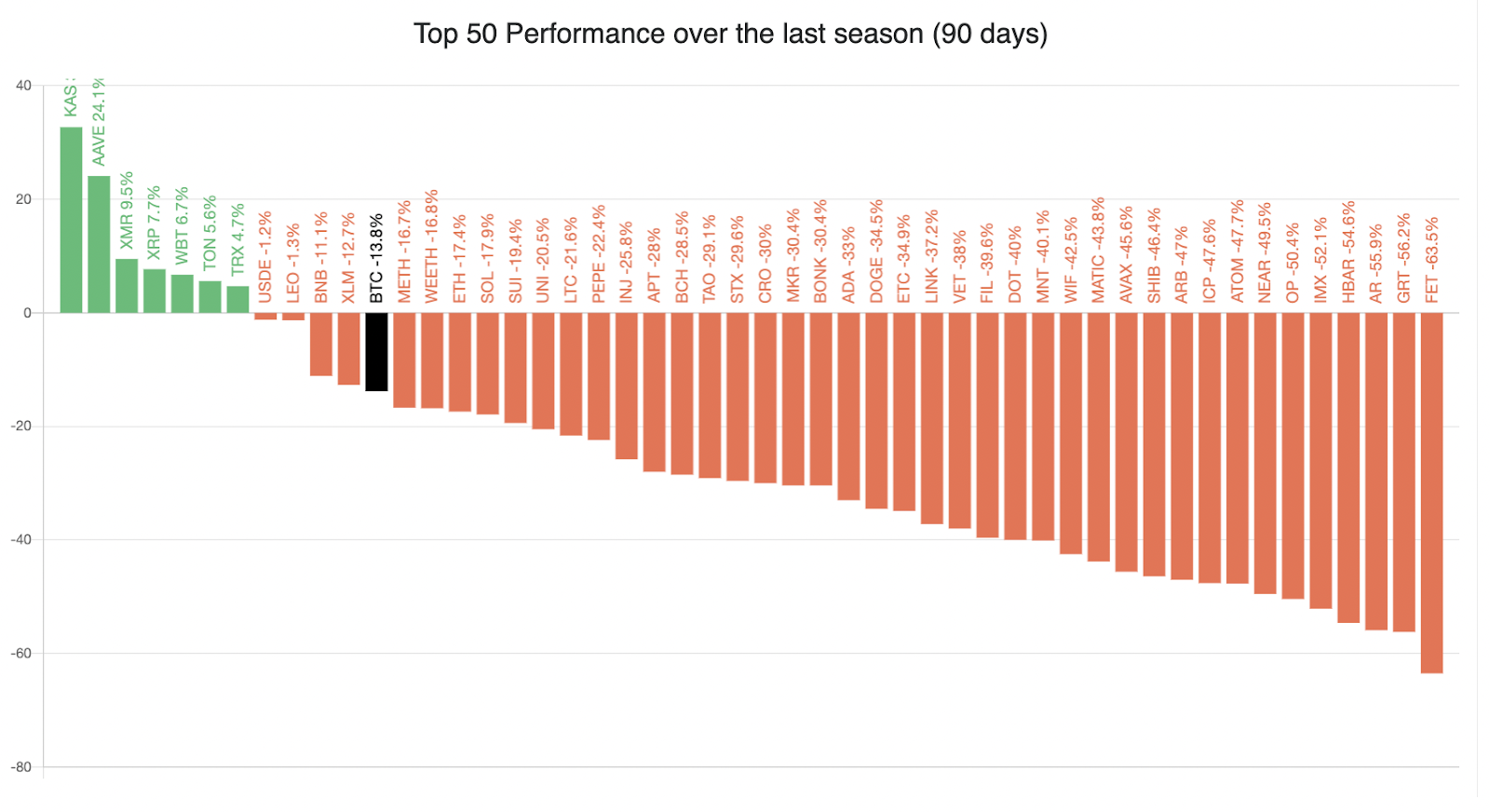
Task: Click the tallest green KAS bar
Action: coord(71,220)
